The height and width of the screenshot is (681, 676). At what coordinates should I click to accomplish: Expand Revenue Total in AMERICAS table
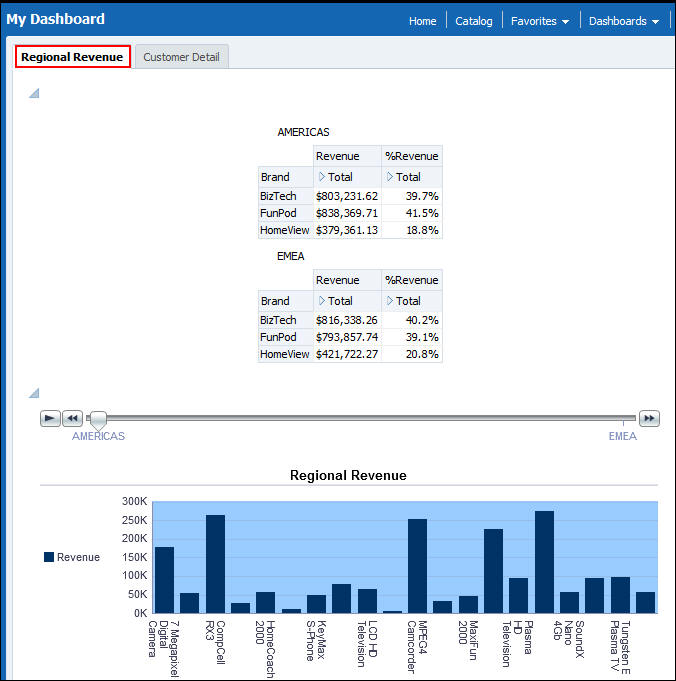[x=322, y=177]
